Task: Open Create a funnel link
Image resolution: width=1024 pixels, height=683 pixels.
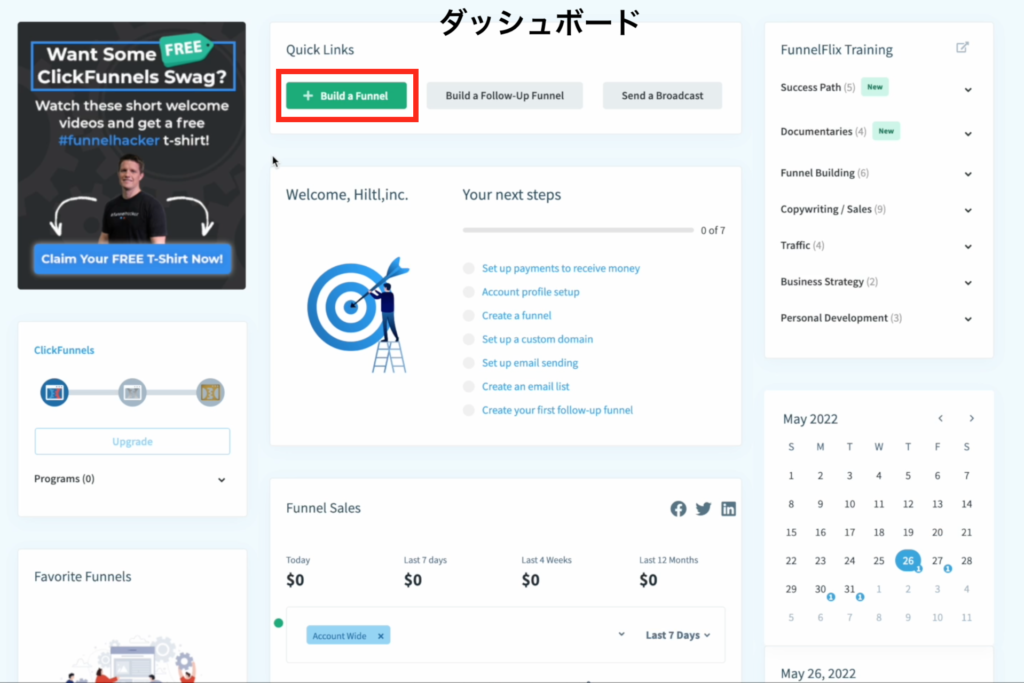Action: 517,315
